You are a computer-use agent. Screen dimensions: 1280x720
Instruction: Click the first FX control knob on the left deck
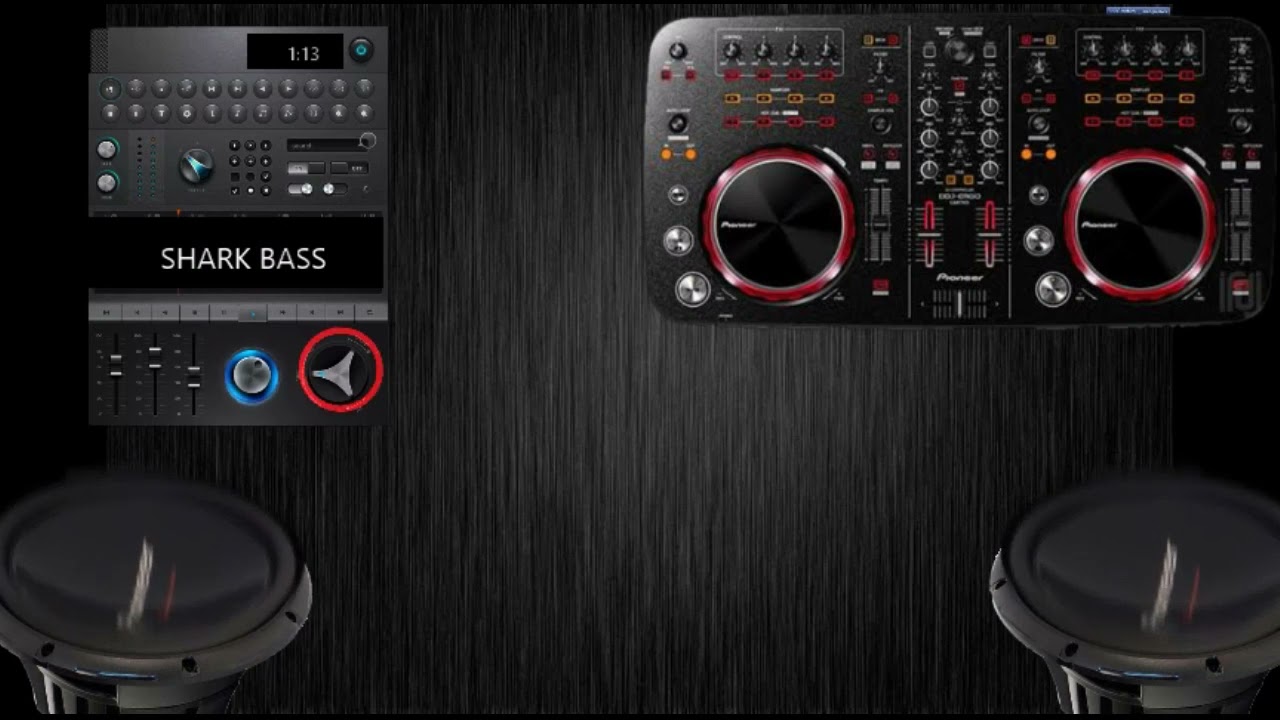[x=731, y=50]
